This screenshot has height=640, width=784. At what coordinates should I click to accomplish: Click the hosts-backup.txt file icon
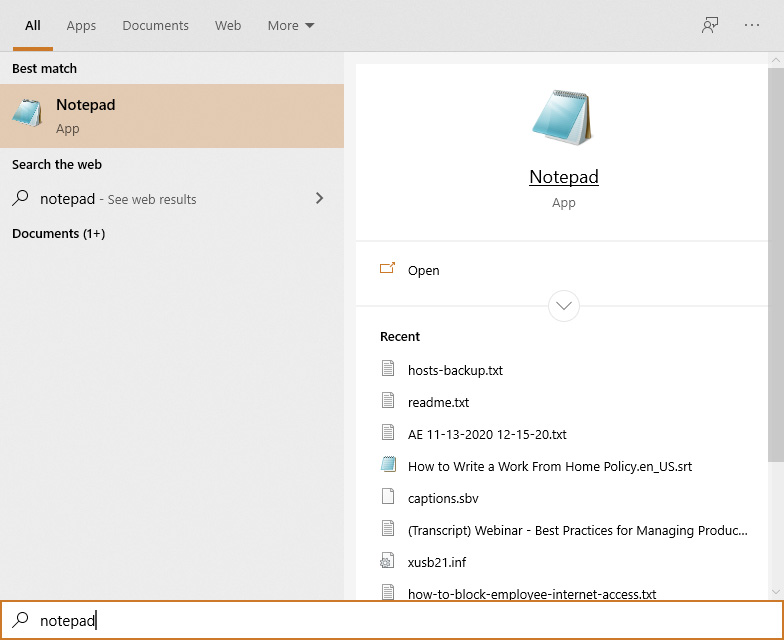pos(388,368)
